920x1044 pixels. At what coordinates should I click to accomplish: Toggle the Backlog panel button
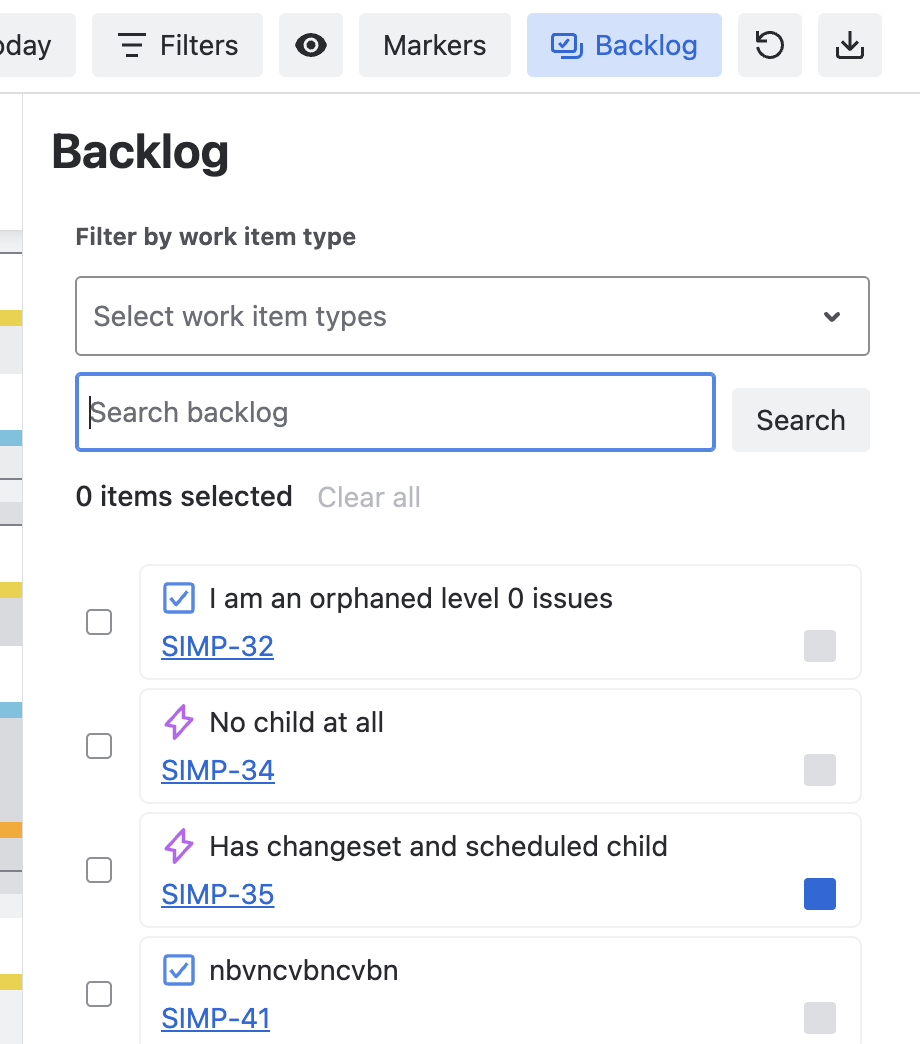pos(624,45)
